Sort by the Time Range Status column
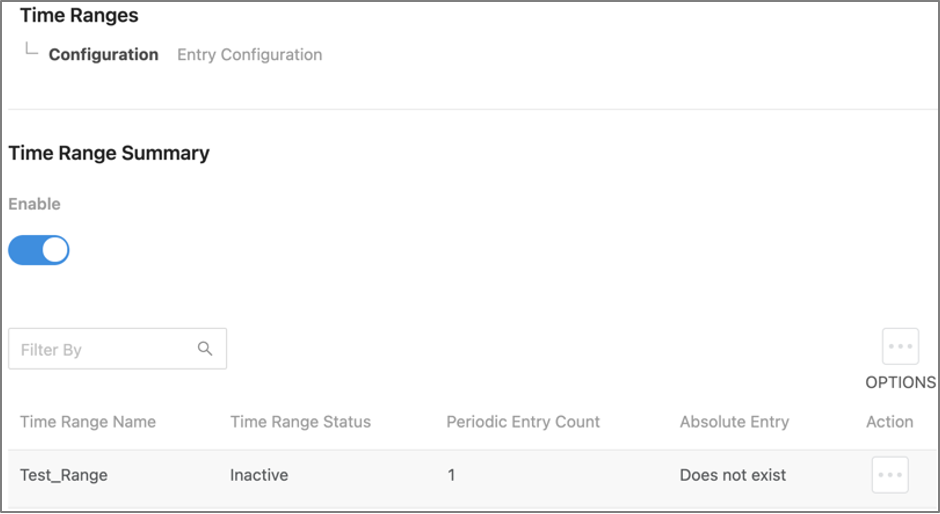This screenshot has height=514, width=940. [x=300, y=422]
